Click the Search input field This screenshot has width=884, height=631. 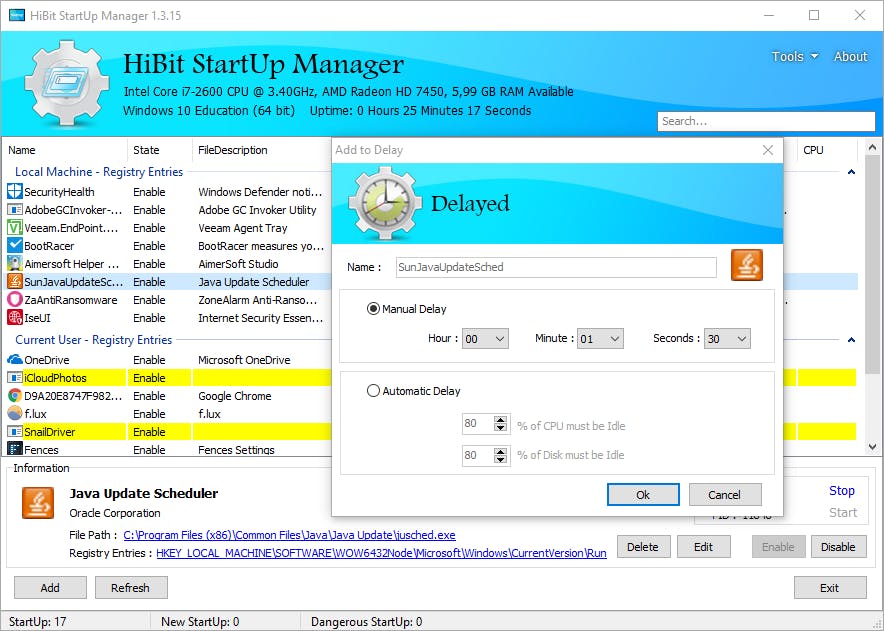tap(766, 121)
